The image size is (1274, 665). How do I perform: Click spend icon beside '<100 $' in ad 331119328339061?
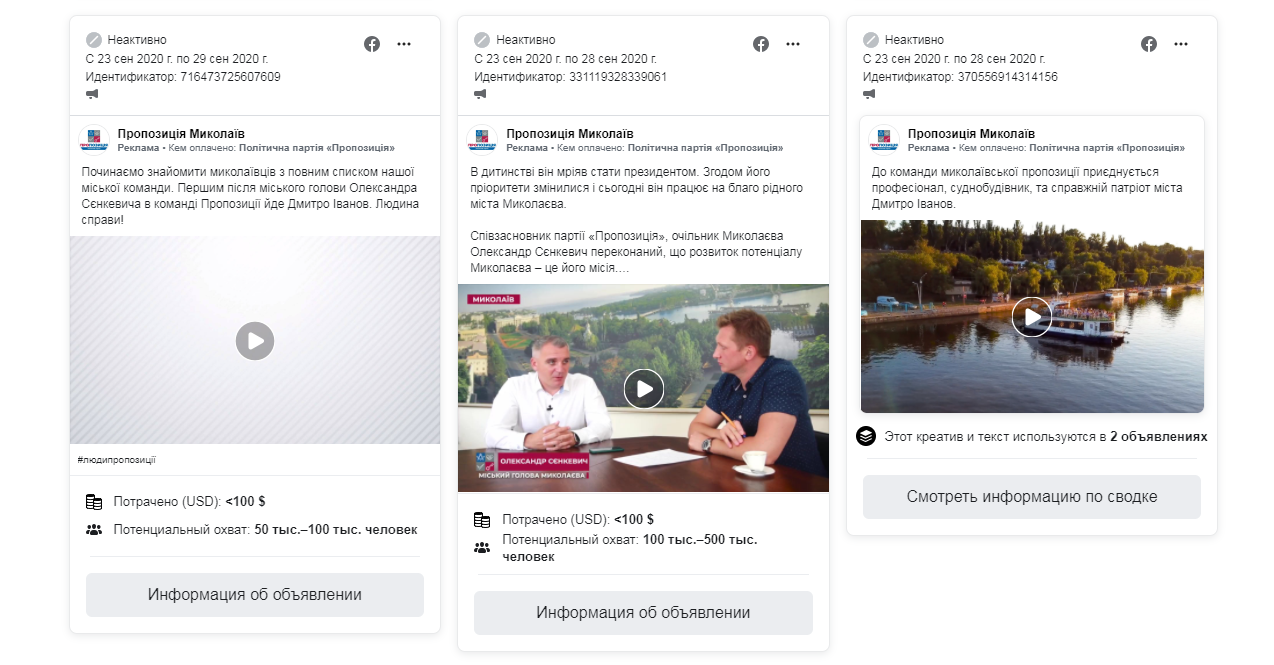(x=482, y=520)
